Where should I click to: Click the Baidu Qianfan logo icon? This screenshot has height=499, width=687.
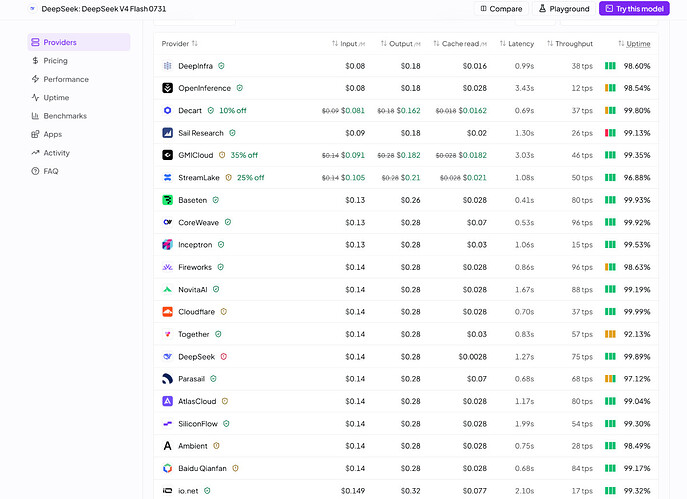(x=167, y=468)
